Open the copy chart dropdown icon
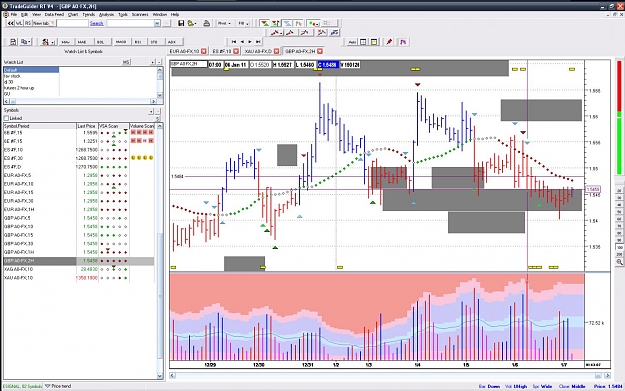 click(x=26, y=42)
